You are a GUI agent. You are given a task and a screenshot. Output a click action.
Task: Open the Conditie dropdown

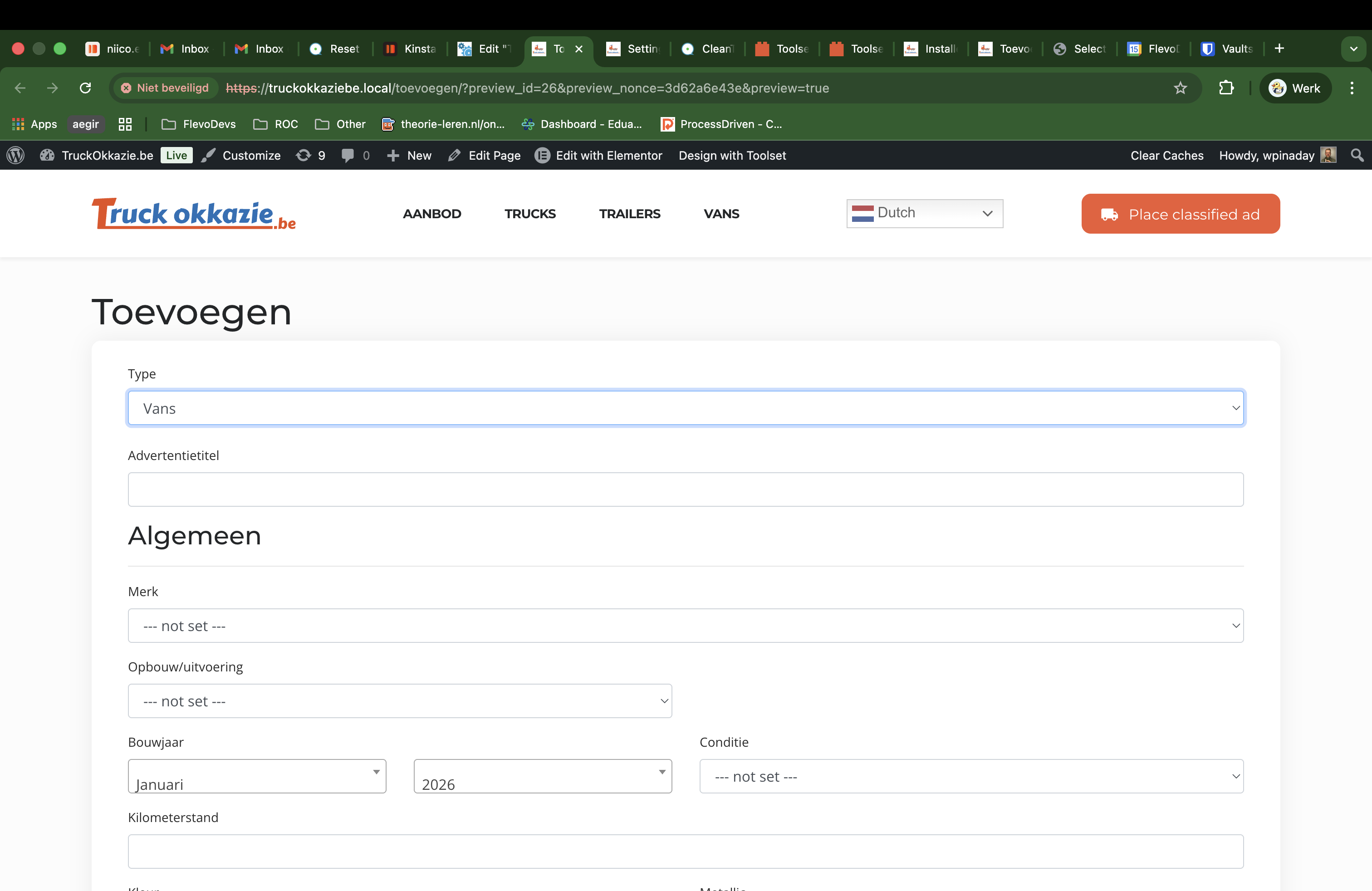(x=971, y=776)
